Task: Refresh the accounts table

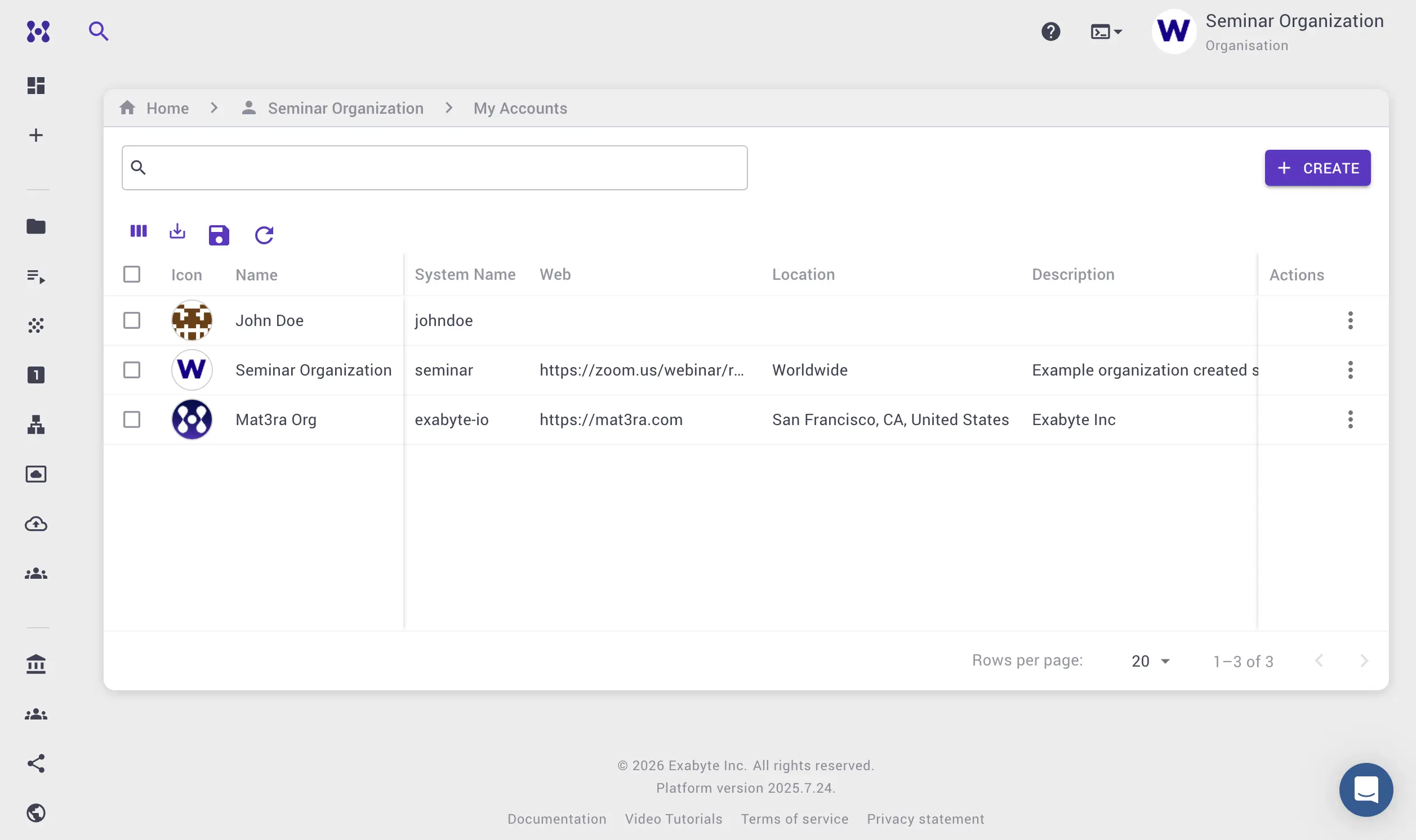Action: point(264,235)
